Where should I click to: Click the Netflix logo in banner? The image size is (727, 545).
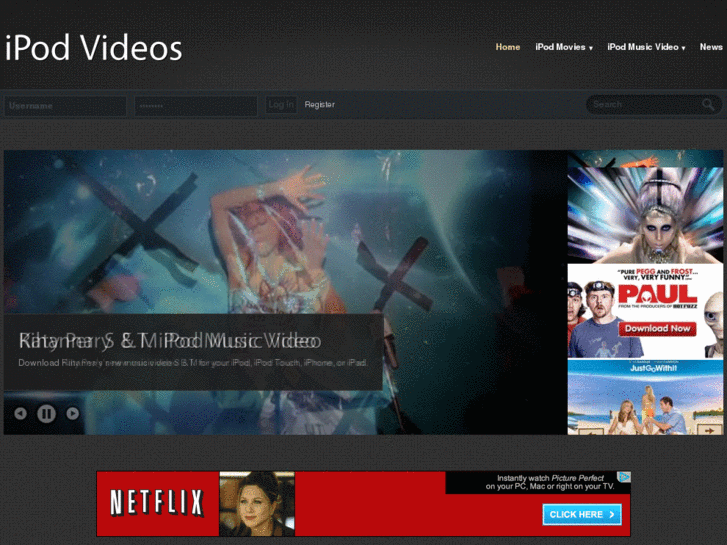pyautogui.click(x=157, y=503)
